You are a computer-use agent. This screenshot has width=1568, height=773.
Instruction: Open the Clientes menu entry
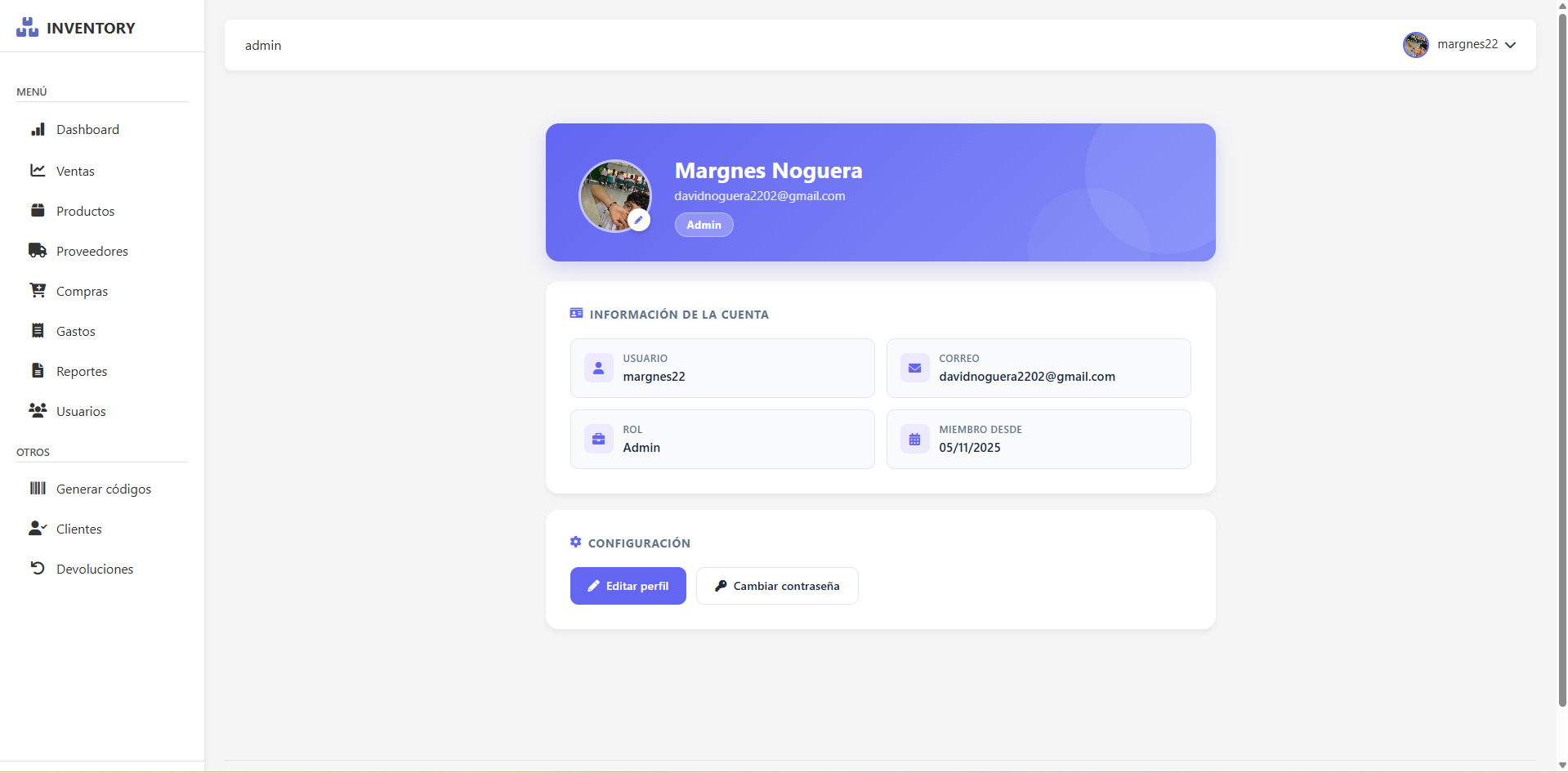click(78, 528)
